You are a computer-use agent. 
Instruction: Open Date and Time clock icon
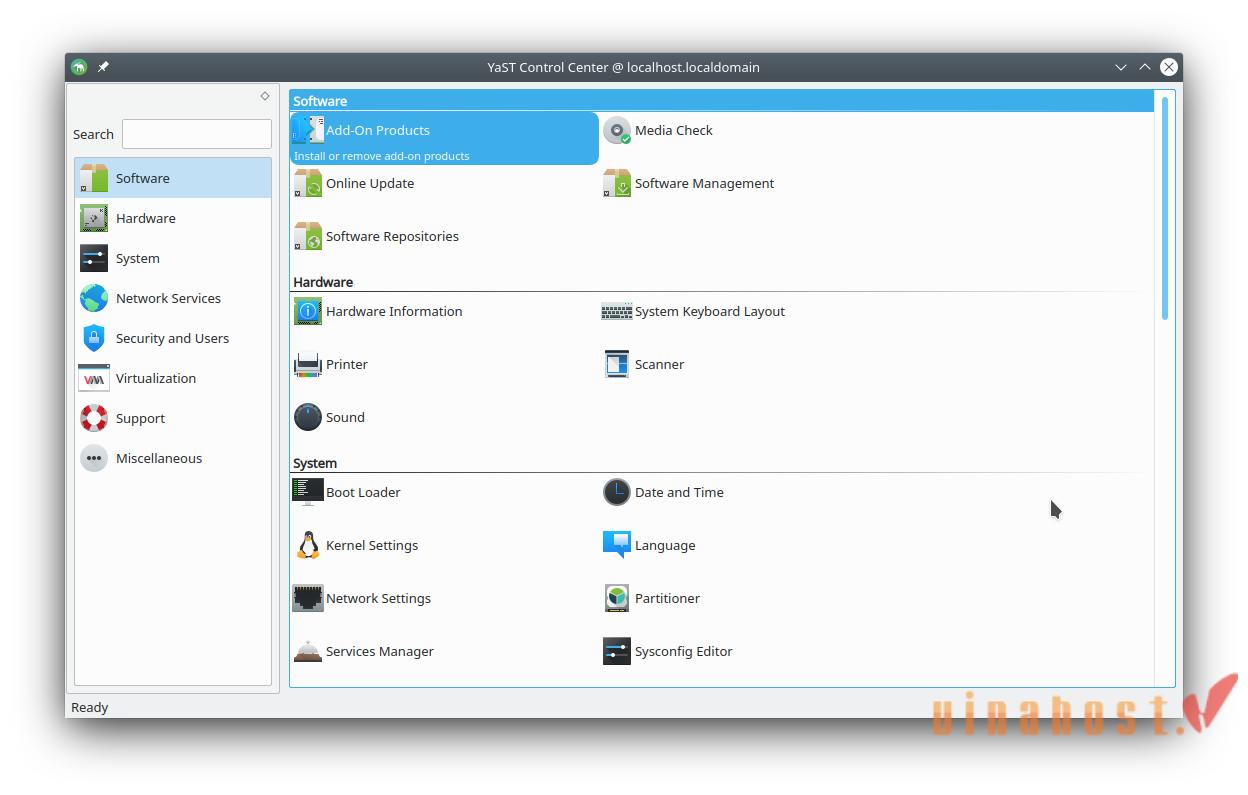point(617,492)
